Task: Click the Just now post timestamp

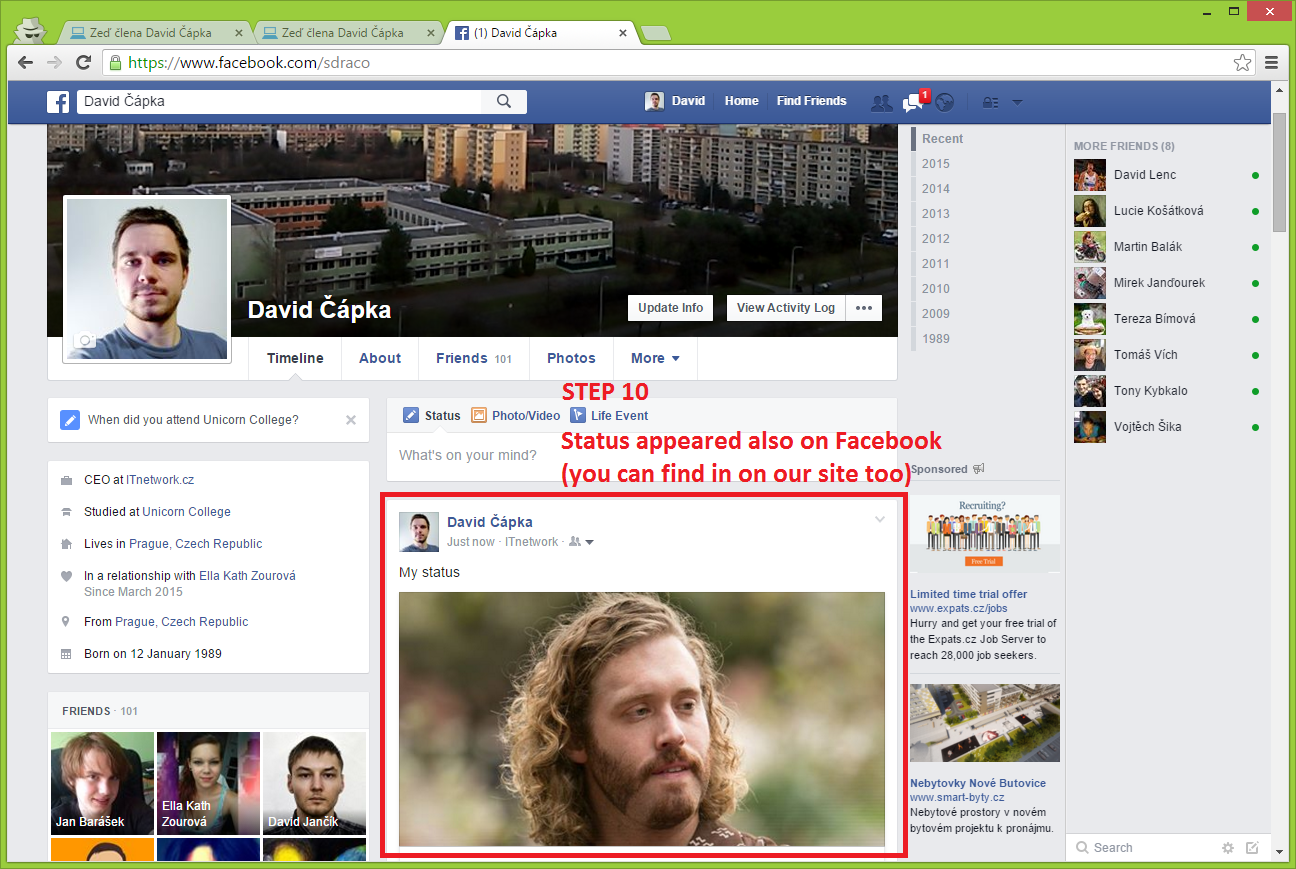Action: pyautogui.click(x=471, y=542)
